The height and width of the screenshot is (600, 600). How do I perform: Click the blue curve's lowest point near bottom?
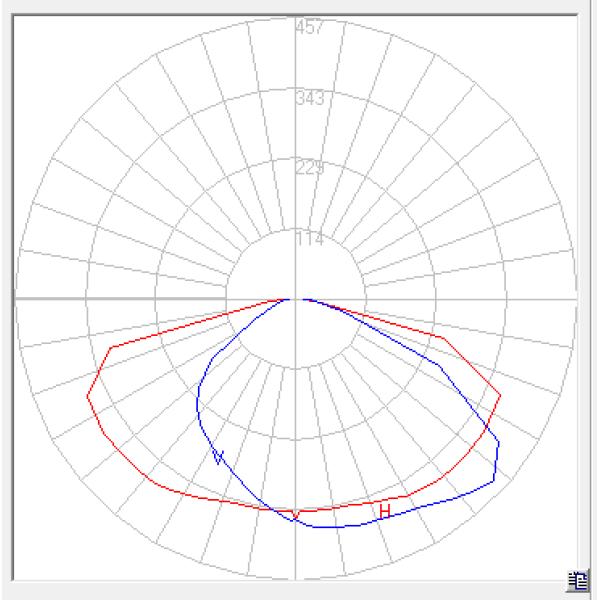330,527
